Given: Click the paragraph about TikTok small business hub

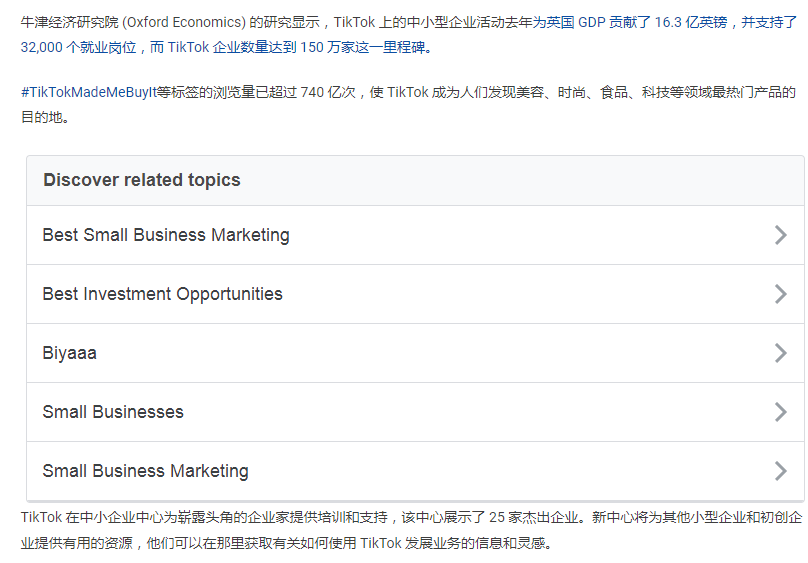Looking at the screenshot, I should (x=411, y=530).
